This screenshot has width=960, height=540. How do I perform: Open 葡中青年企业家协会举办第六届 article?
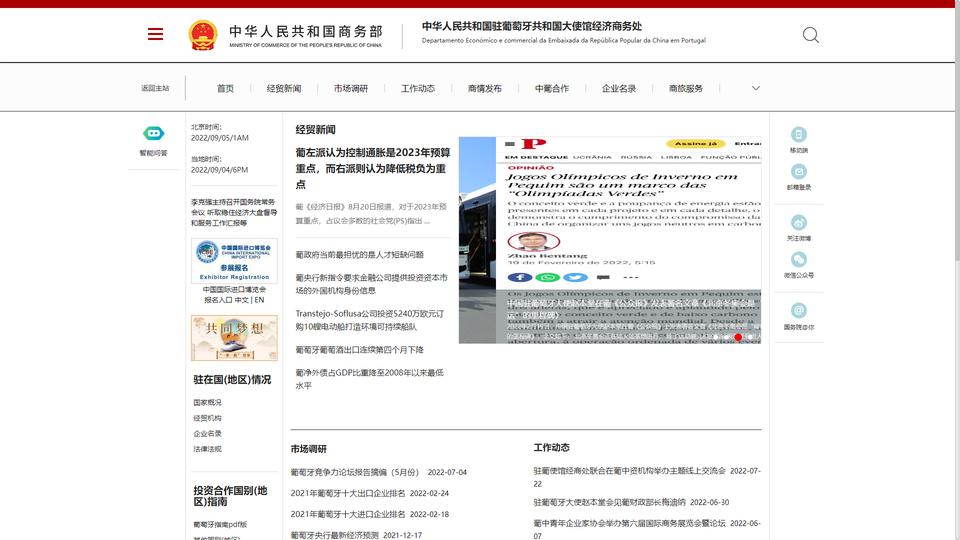(629, 523)
